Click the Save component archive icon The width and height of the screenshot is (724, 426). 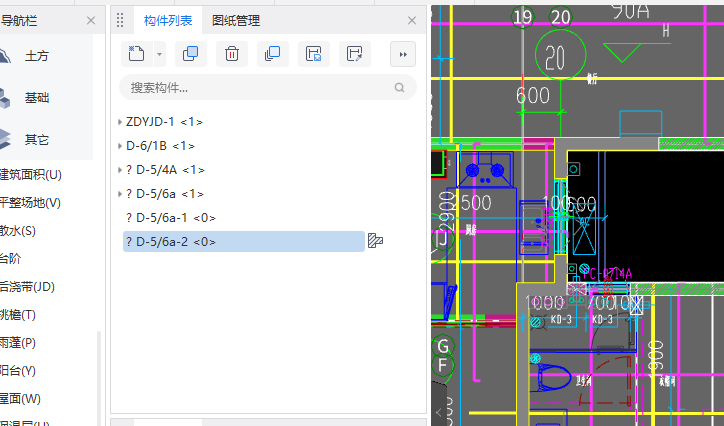pos(314,54)
